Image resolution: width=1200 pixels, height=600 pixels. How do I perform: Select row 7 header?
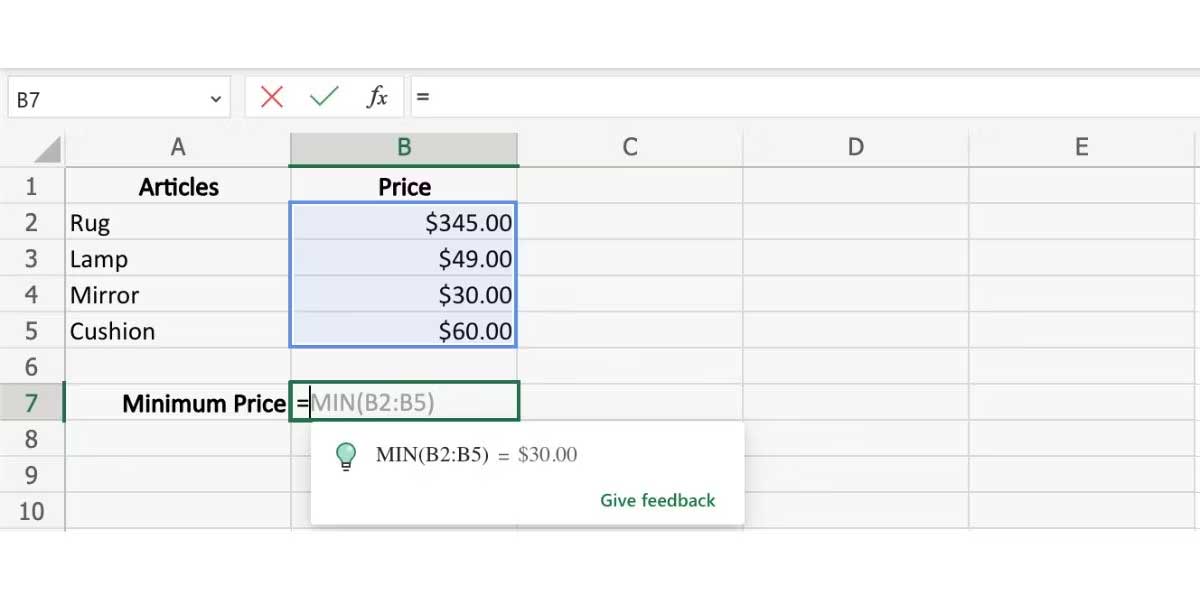pos(33,403)
